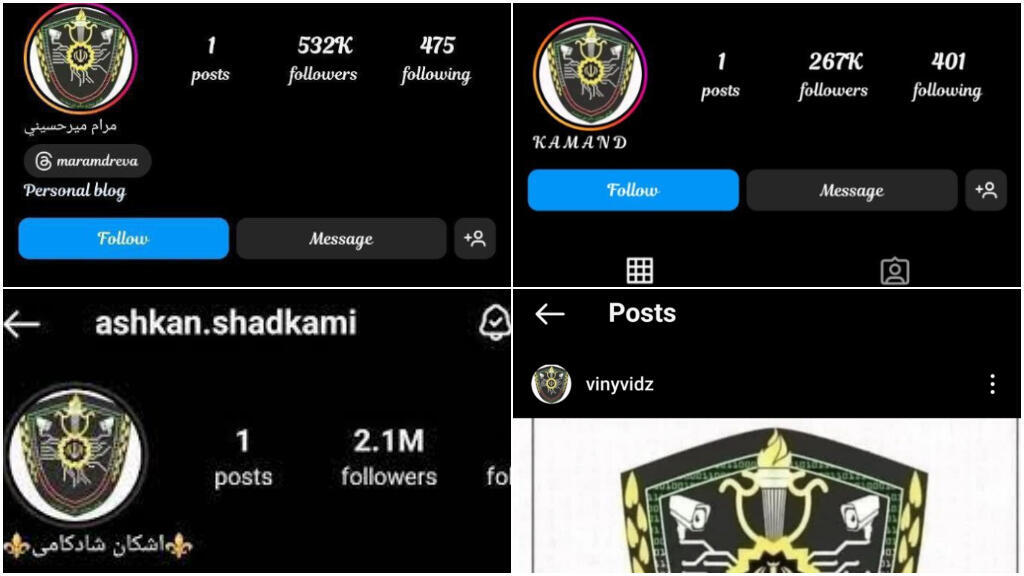The height and width of the screenshot is (576, 1024).
Task: Tap the 532K followers count
Action: coord(323,59)
